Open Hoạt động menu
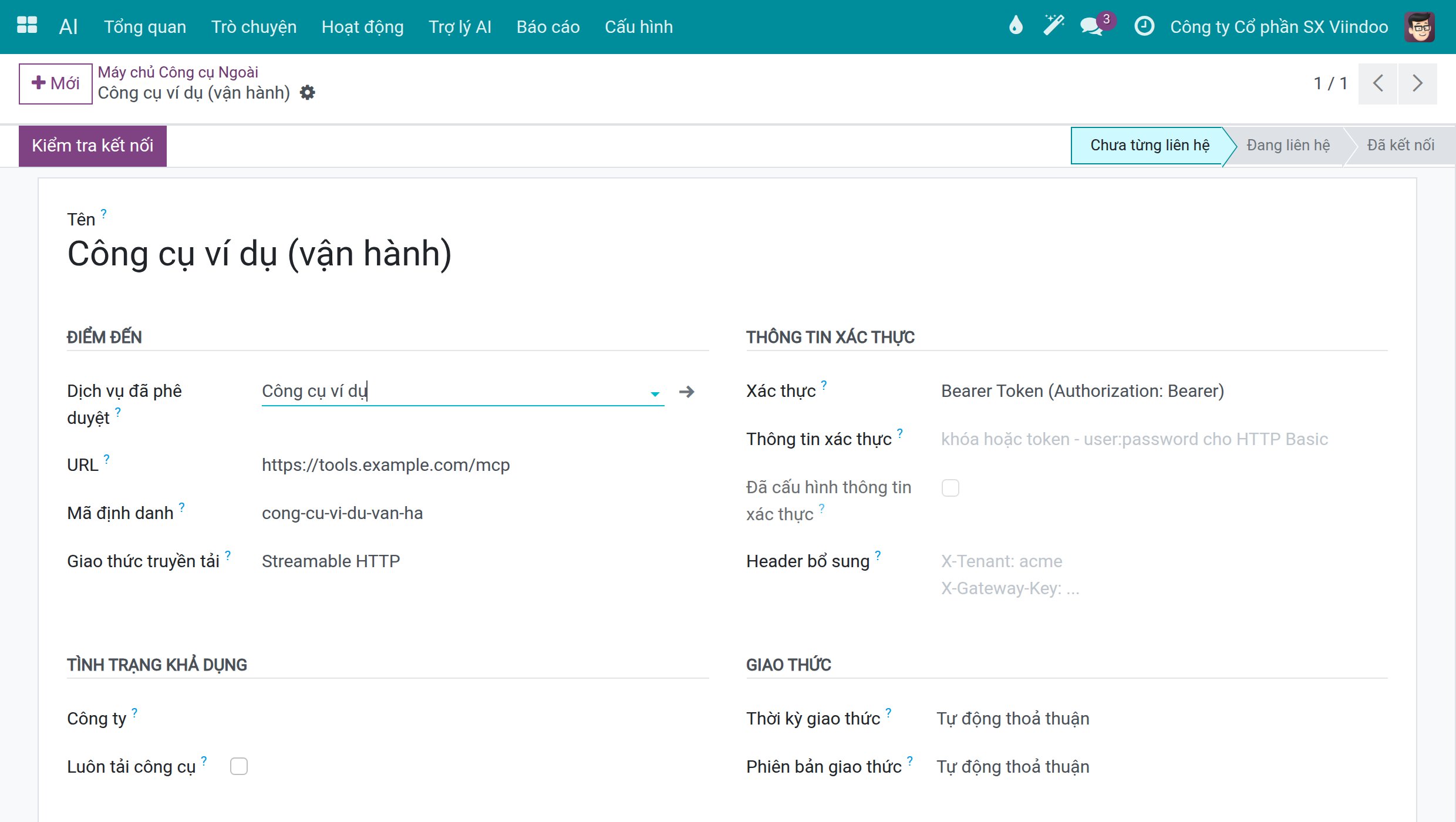 click(x=362, y=27)
